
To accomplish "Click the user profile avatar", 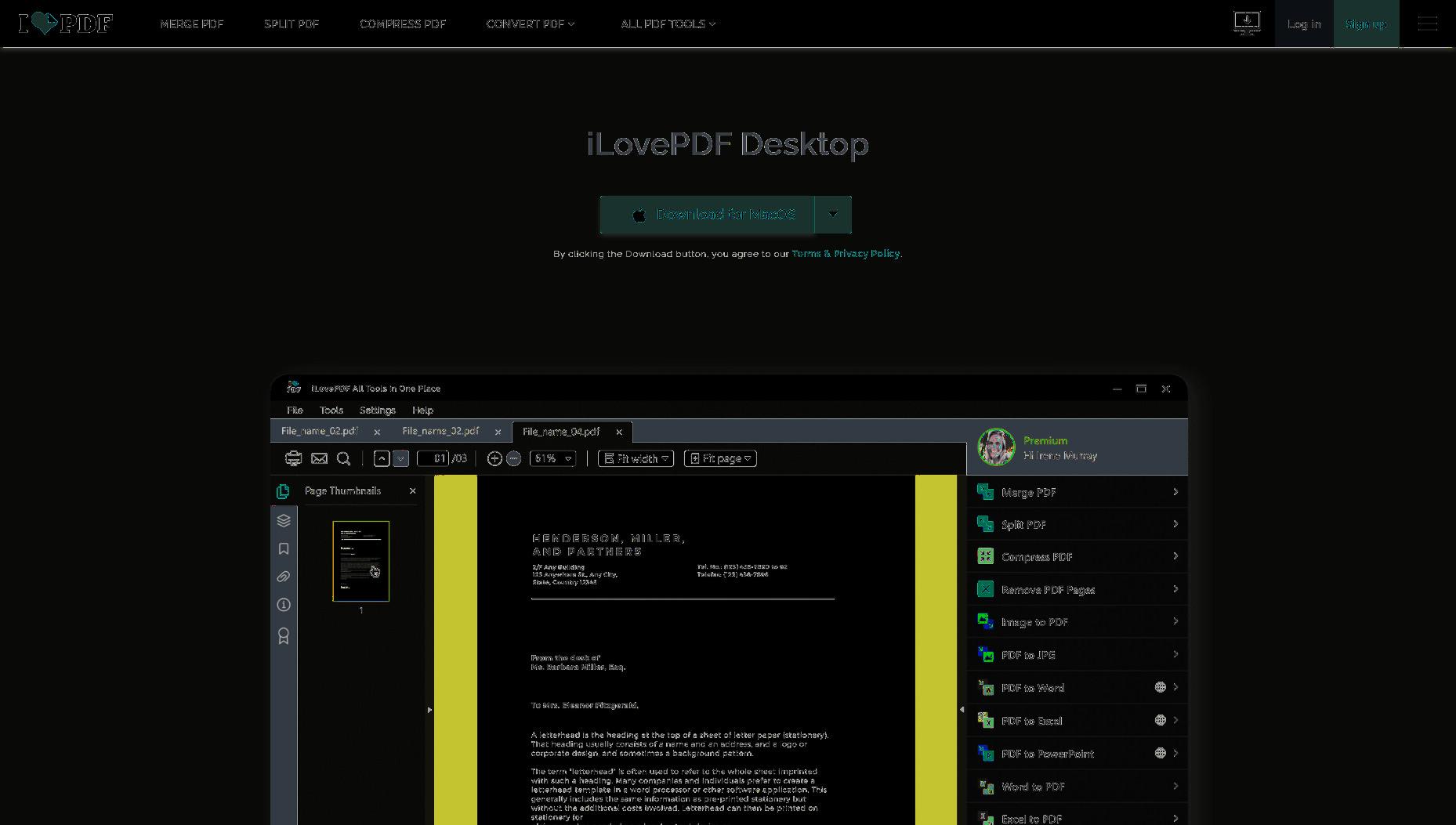I will click(996, 447).
